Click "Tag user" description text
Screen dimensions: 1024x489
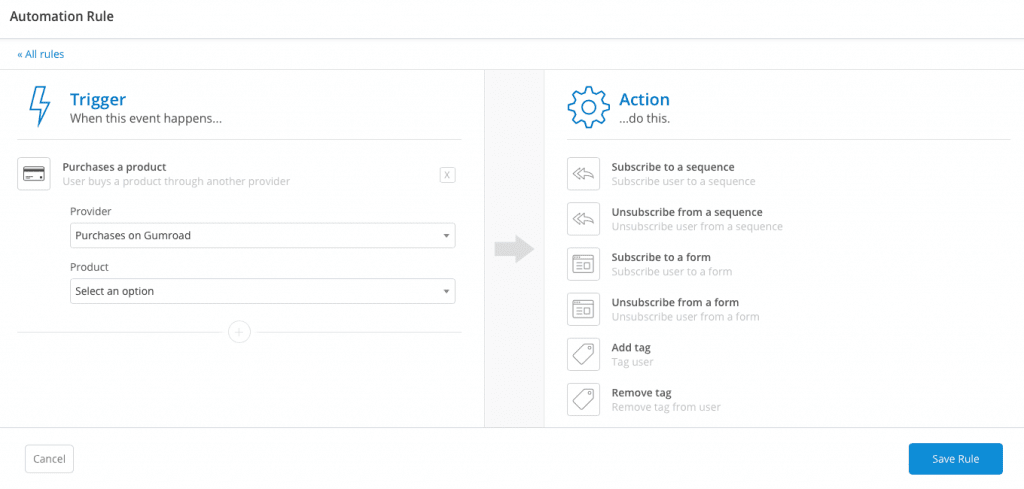[632, 362]
